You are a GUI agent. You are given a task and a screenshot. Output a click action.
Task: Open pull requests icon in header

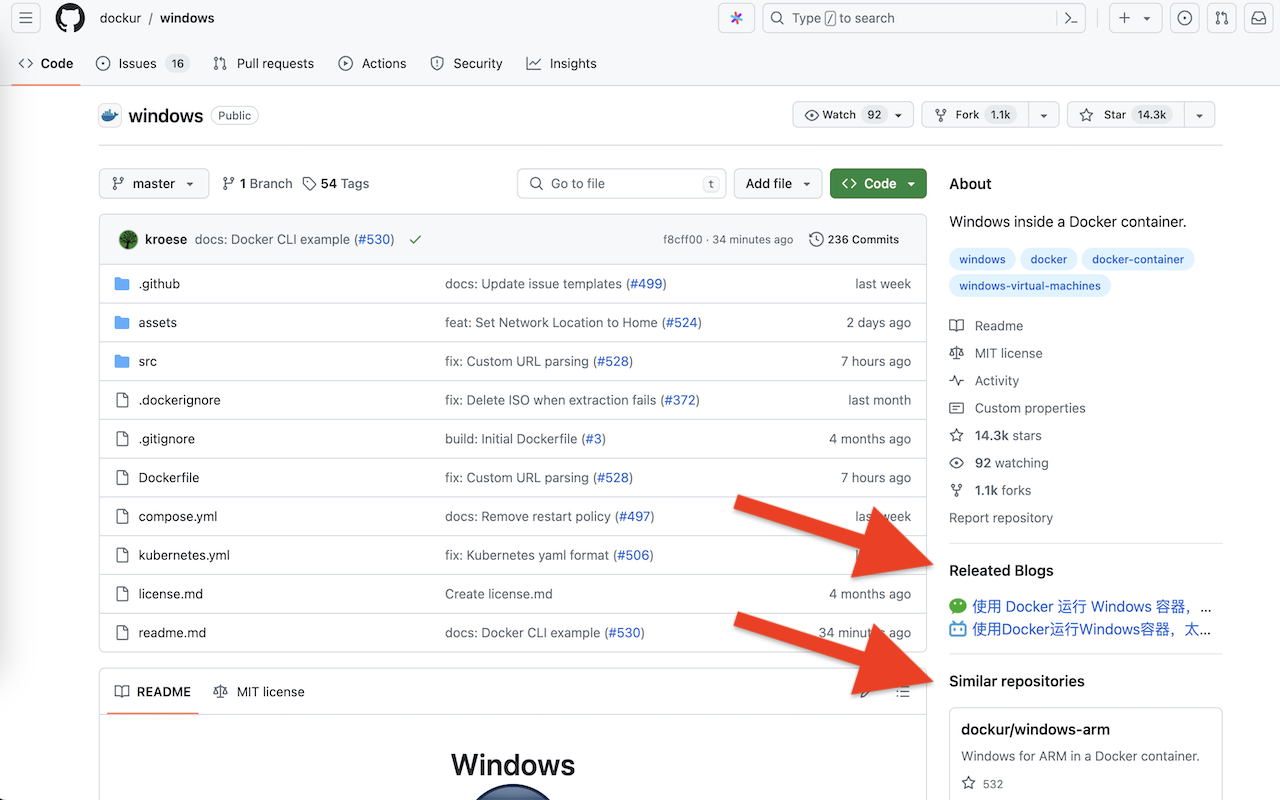(x=1221, y=18)
